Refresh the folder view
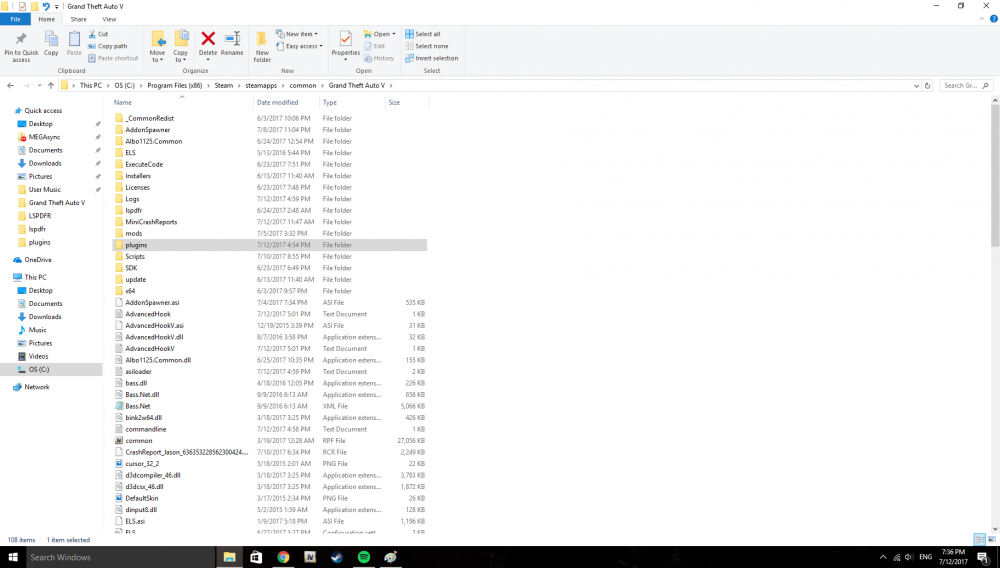The width and height of the screenshot is (1000, 568). 927,85
